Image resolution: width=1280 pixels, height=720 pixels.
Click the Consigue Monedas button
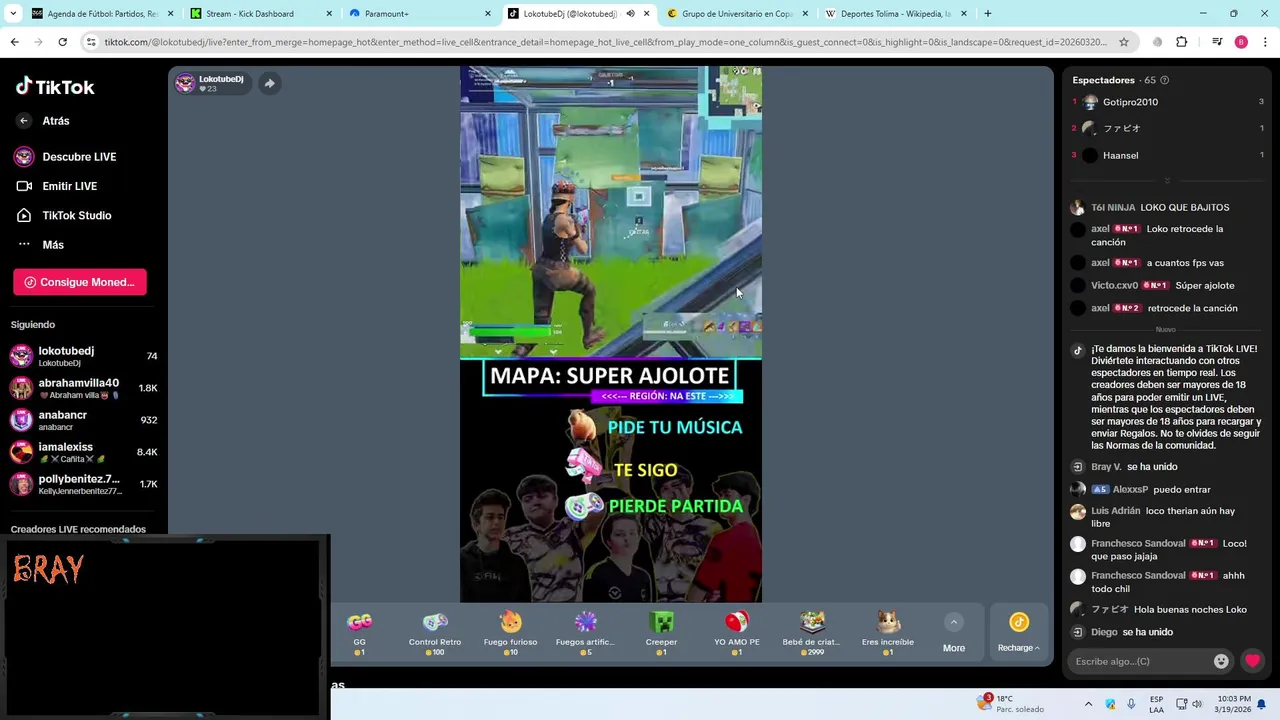click(x=80, y=282)
